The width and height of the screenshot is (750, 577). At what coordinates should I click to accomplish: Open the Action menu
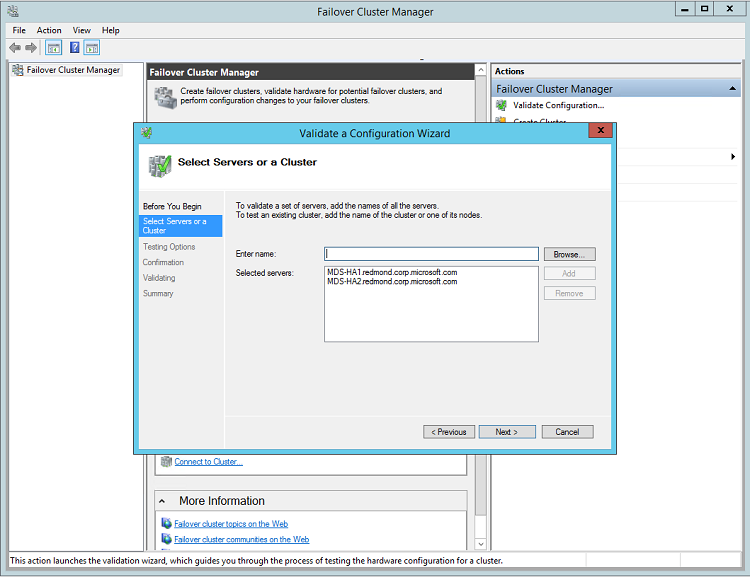point(49,30)
